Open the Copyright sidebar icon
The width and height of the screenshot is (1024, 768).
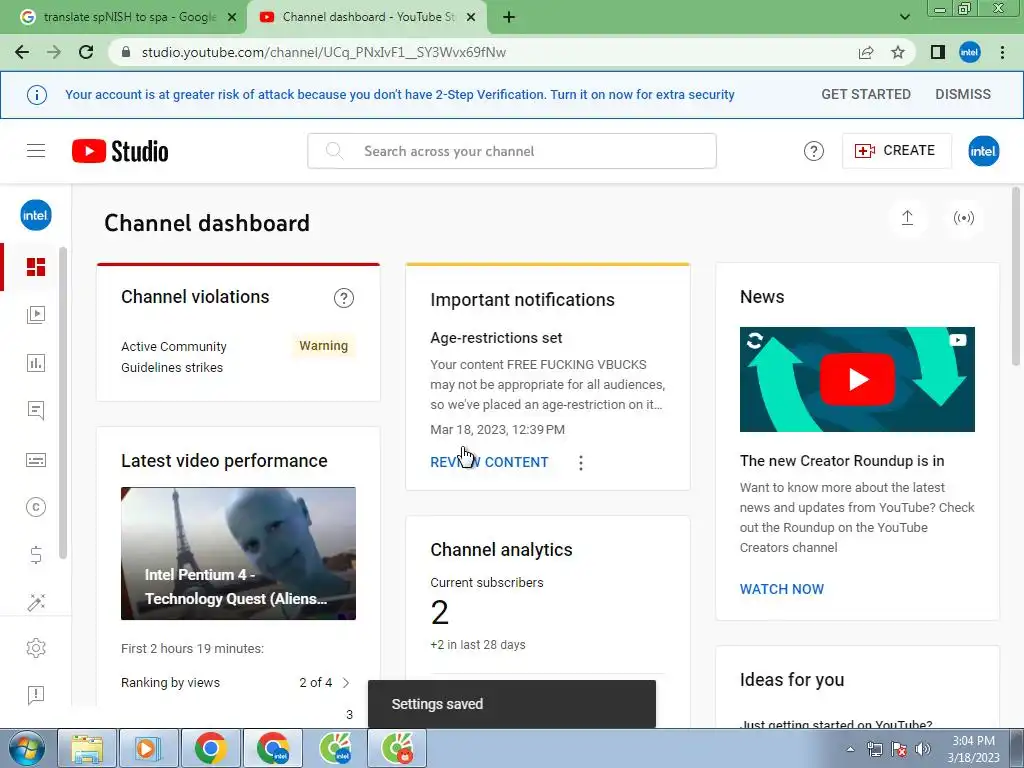pos(36,507)
